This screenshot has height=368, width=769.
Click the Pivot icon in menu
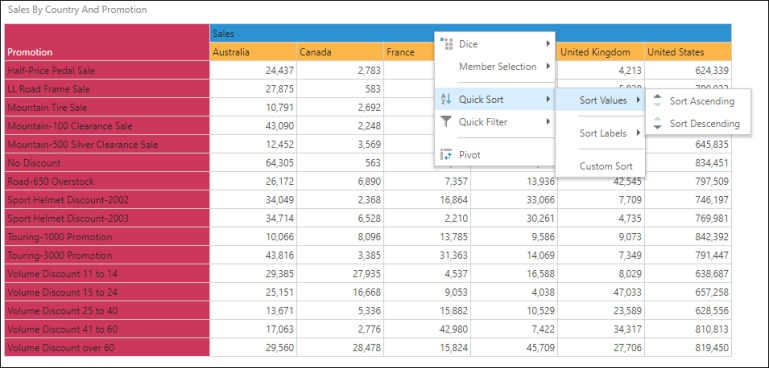tap(446, 155)
